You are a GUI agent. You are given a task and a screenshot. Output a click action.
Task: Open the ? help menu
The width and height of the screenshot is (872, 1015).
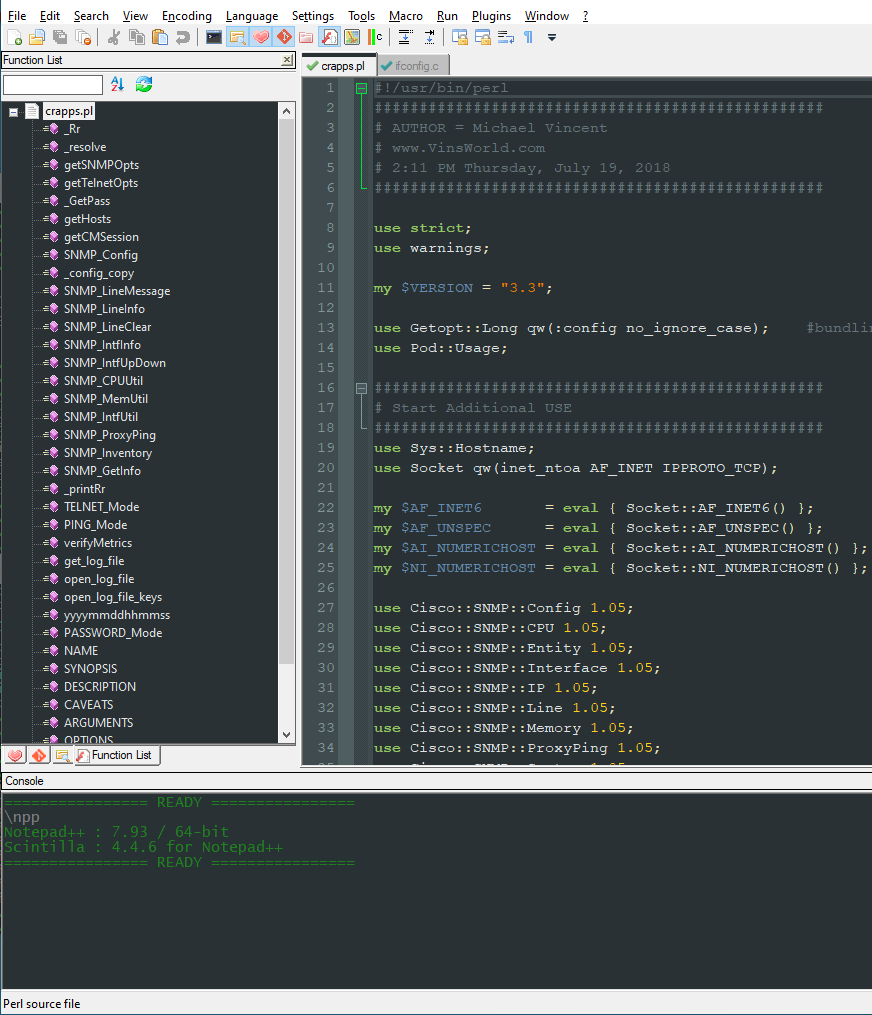[585, 16]
